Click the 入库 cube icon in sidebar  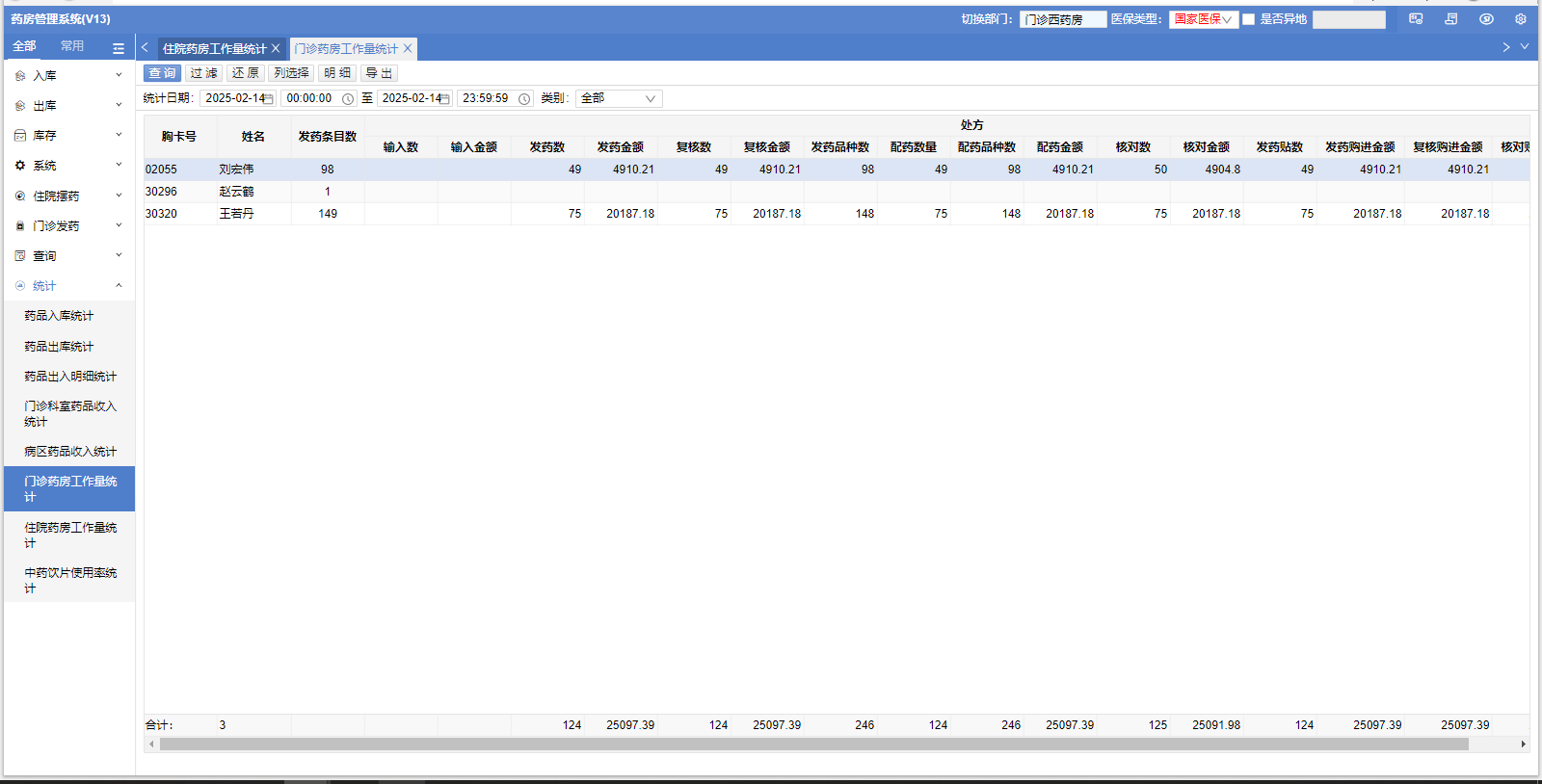tap(20, 75)
